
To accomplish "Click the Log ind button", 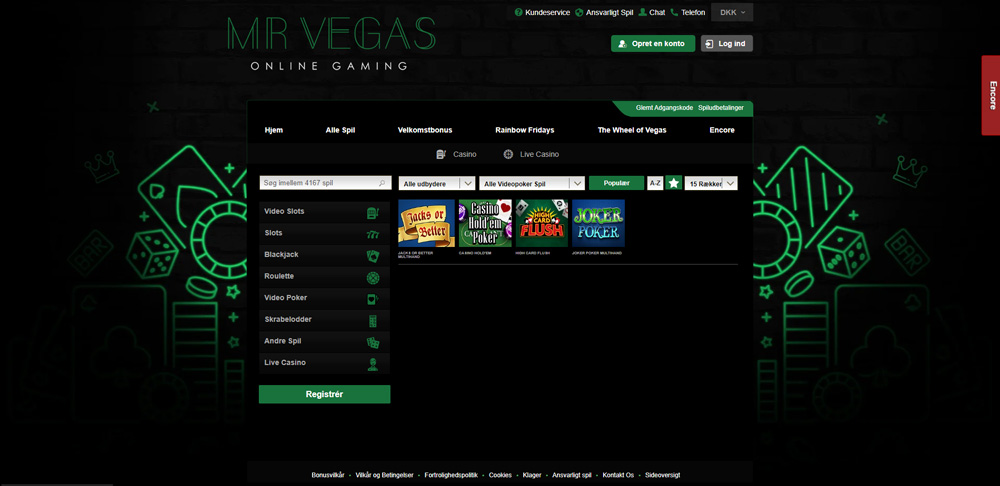I will point(727,43).
